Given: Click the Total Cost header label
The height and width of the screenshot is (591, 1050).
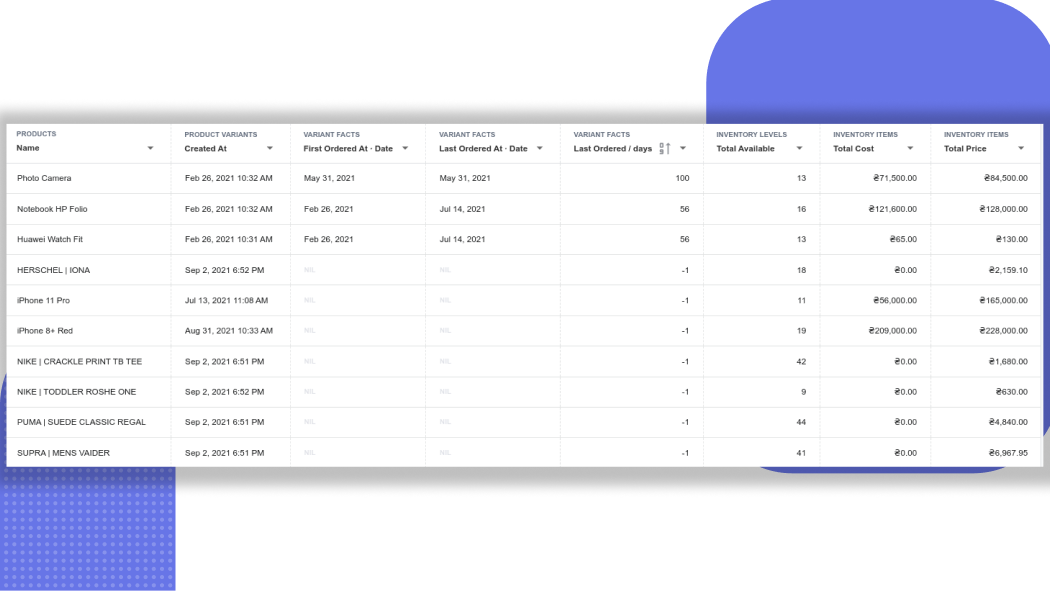Looking at the screenshot, I should click(853, 149).
